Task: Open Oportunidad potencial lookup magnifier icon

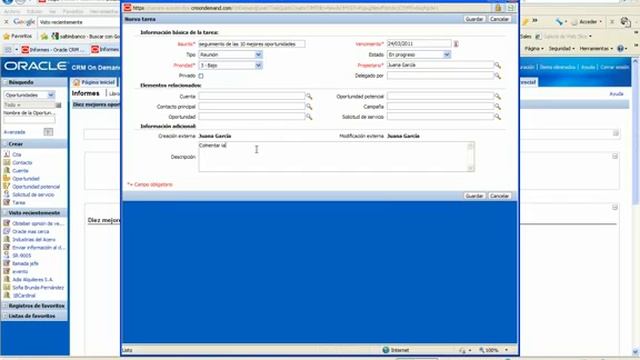Action: click(x=498, y=96)
